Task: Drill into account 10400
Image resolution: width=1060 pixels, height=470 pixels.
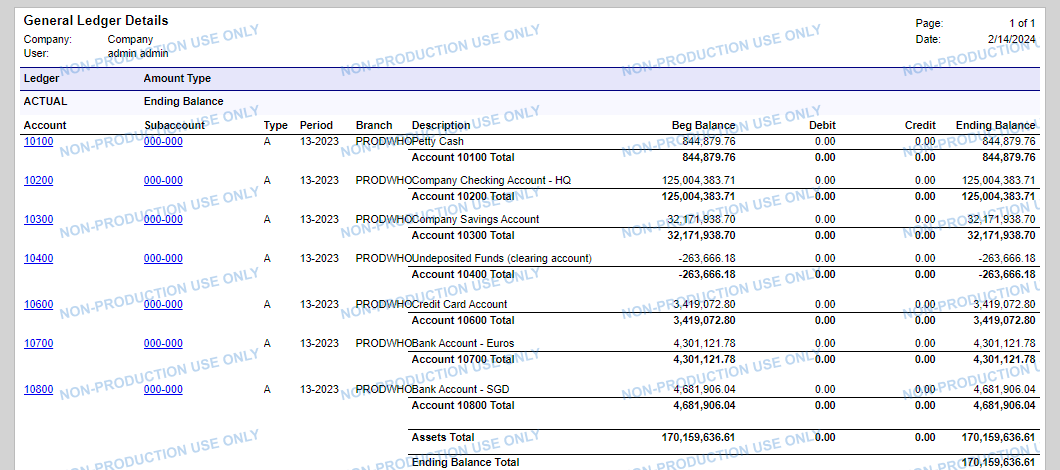Action: [x=38, y=259]
